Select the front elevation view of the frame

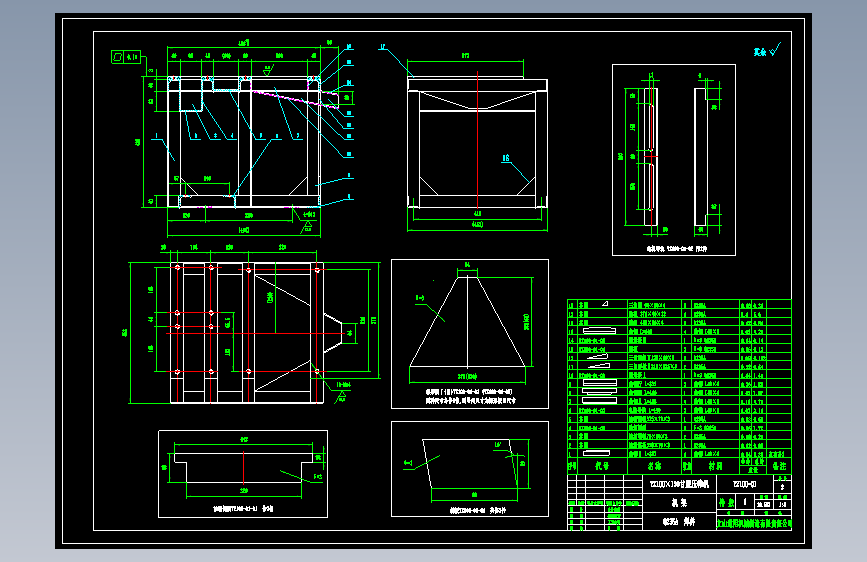pyautogui.click(x=244, y=142)
